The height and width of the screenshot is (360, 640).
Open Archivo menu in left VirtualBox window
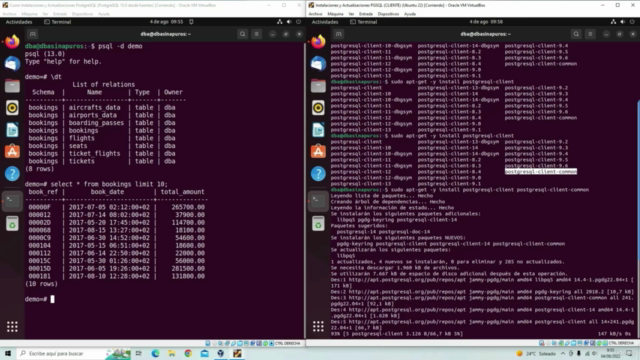(x=9, y=14)
